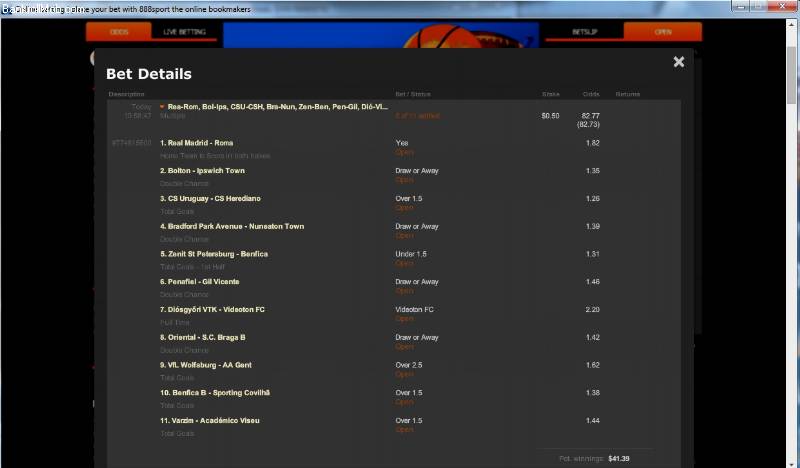This screenshot has width=800, height=468.
Task: Click 'Over 1.5' for Benfica B match
Action: point(409,392)
